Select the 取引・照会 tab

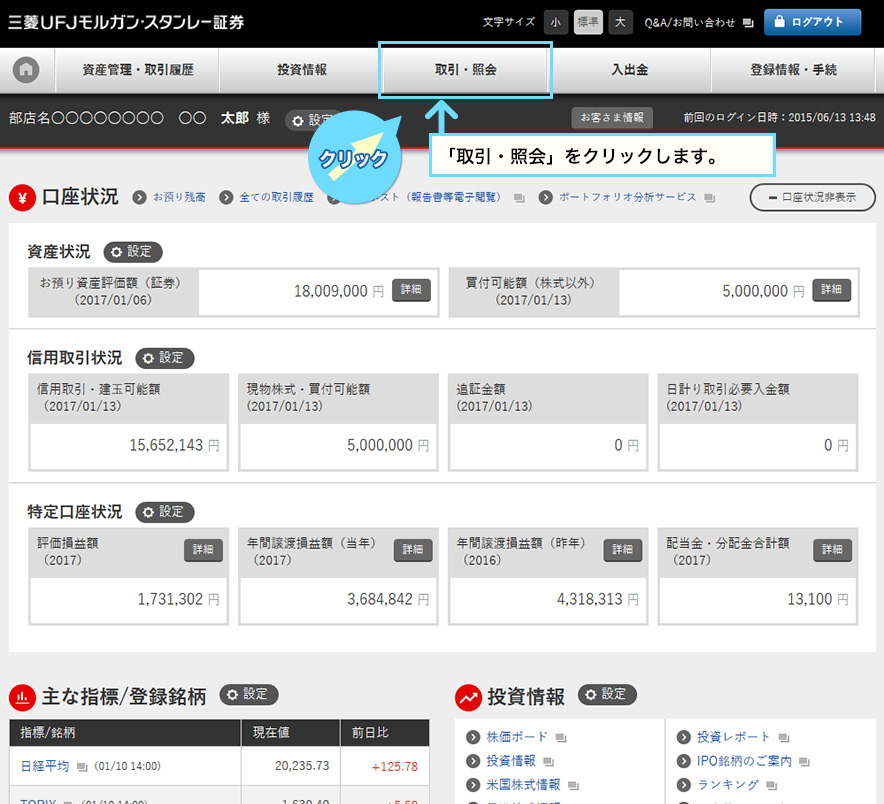[x=465, y=70]
